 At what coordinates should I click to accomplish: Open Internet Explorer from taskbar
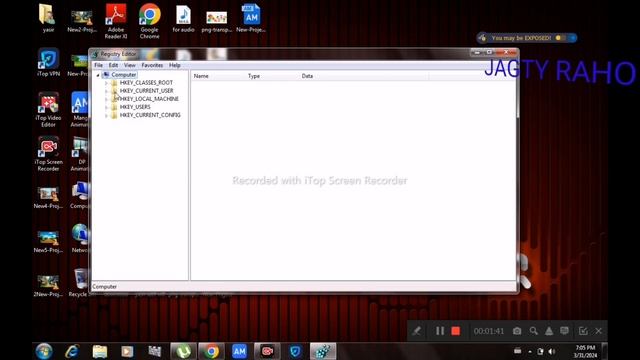tap(72, 351)
